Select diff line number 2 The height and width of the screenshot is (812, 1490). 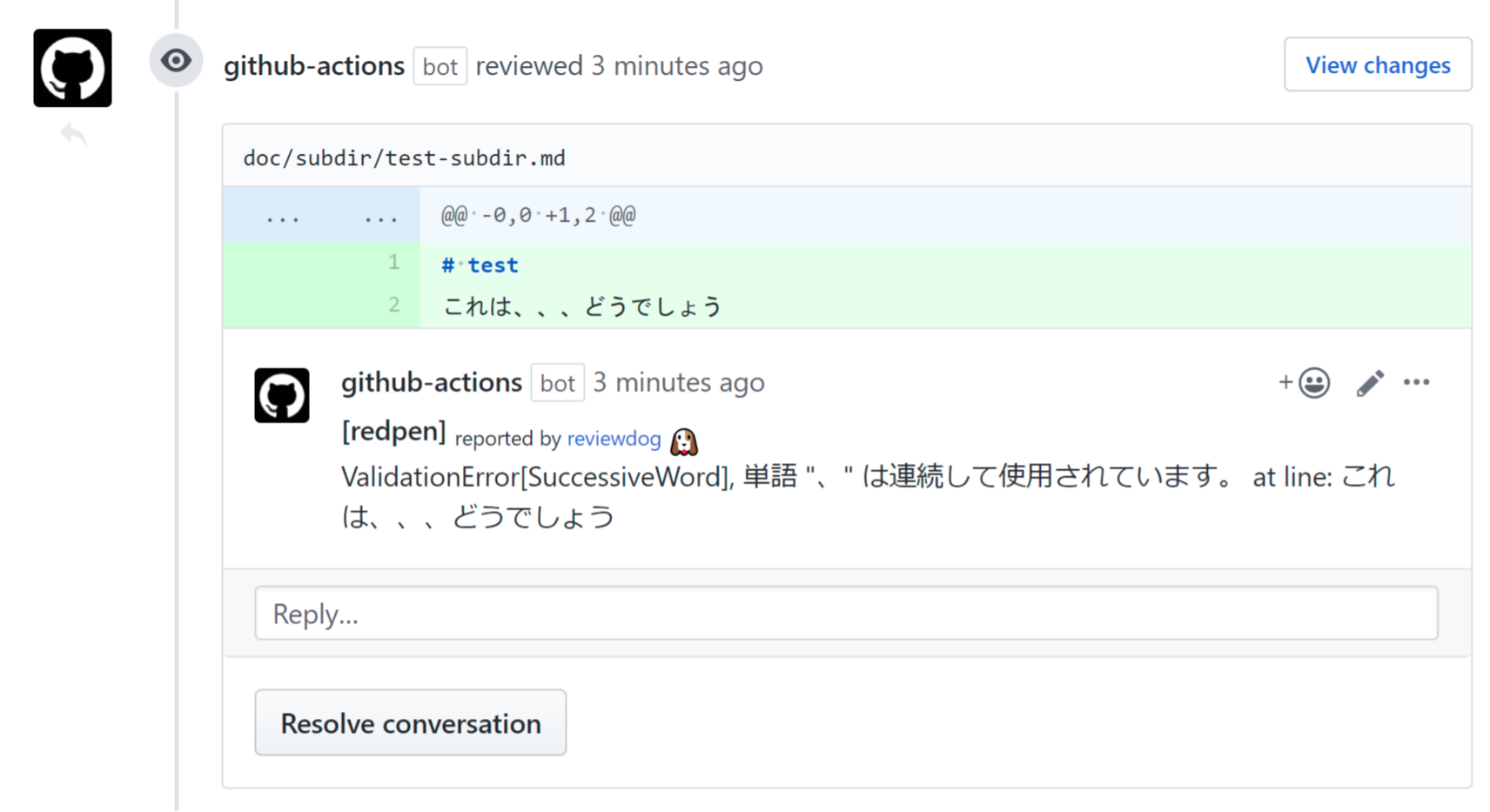(x=394, y=305)
